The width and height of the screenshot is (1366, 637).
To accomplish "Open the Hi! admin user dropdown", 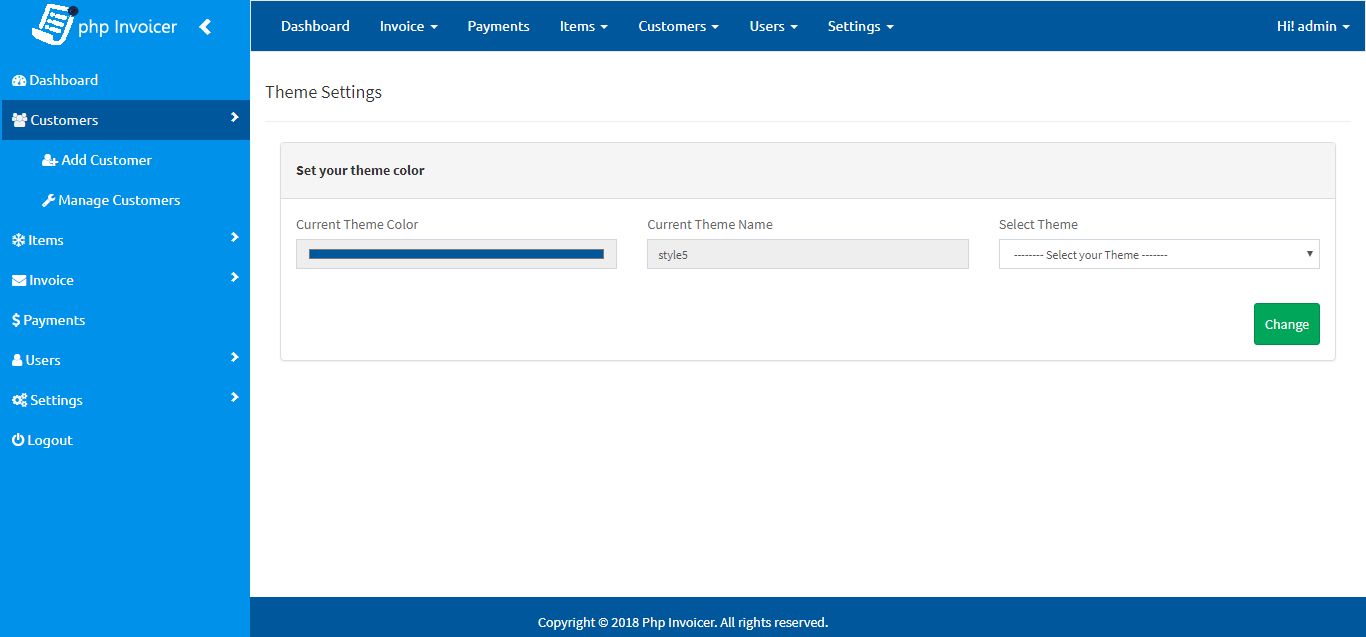I will point(1312,26).
